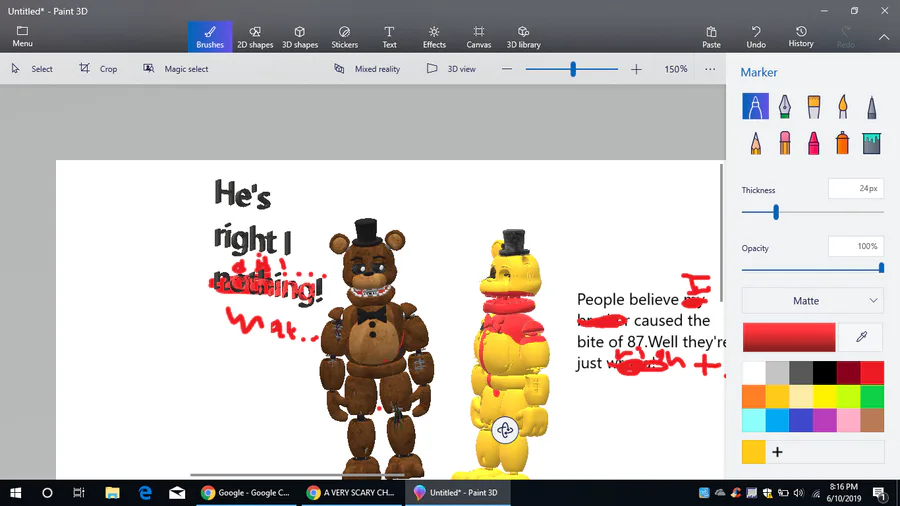Select the Crayon brush

point(813,143)
